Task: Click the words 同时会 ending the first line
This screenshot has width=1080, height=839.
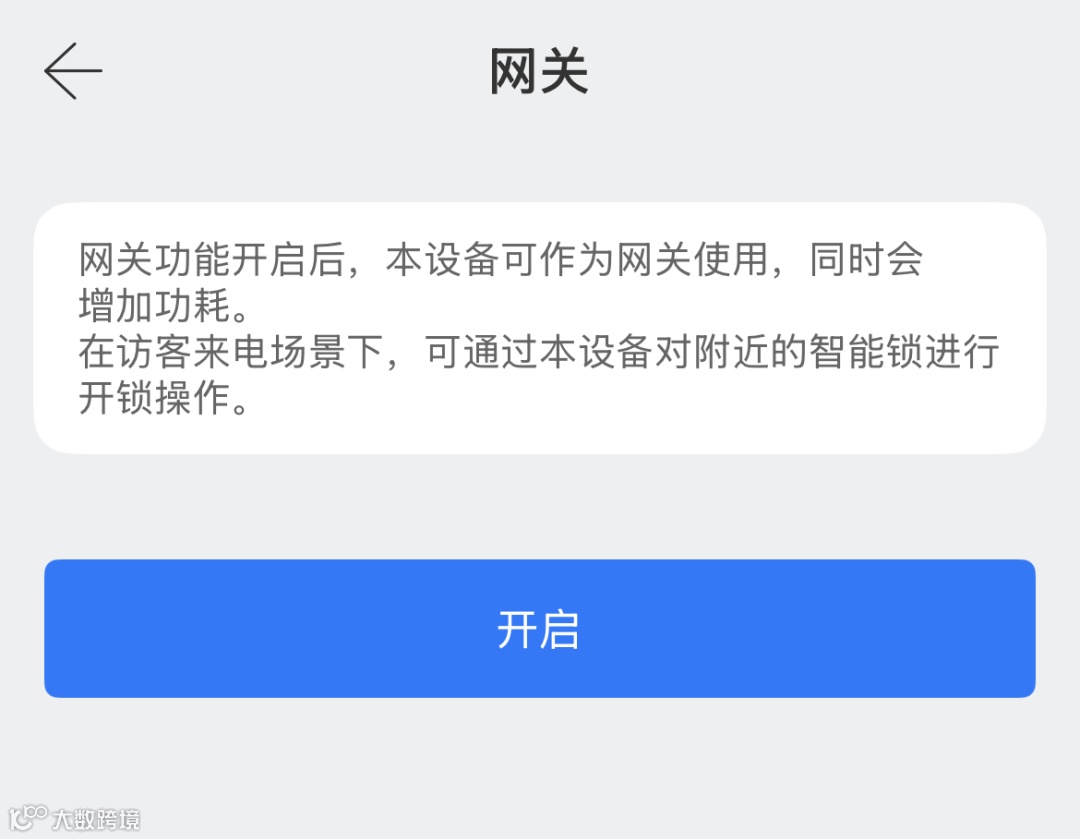Action: 865,260
